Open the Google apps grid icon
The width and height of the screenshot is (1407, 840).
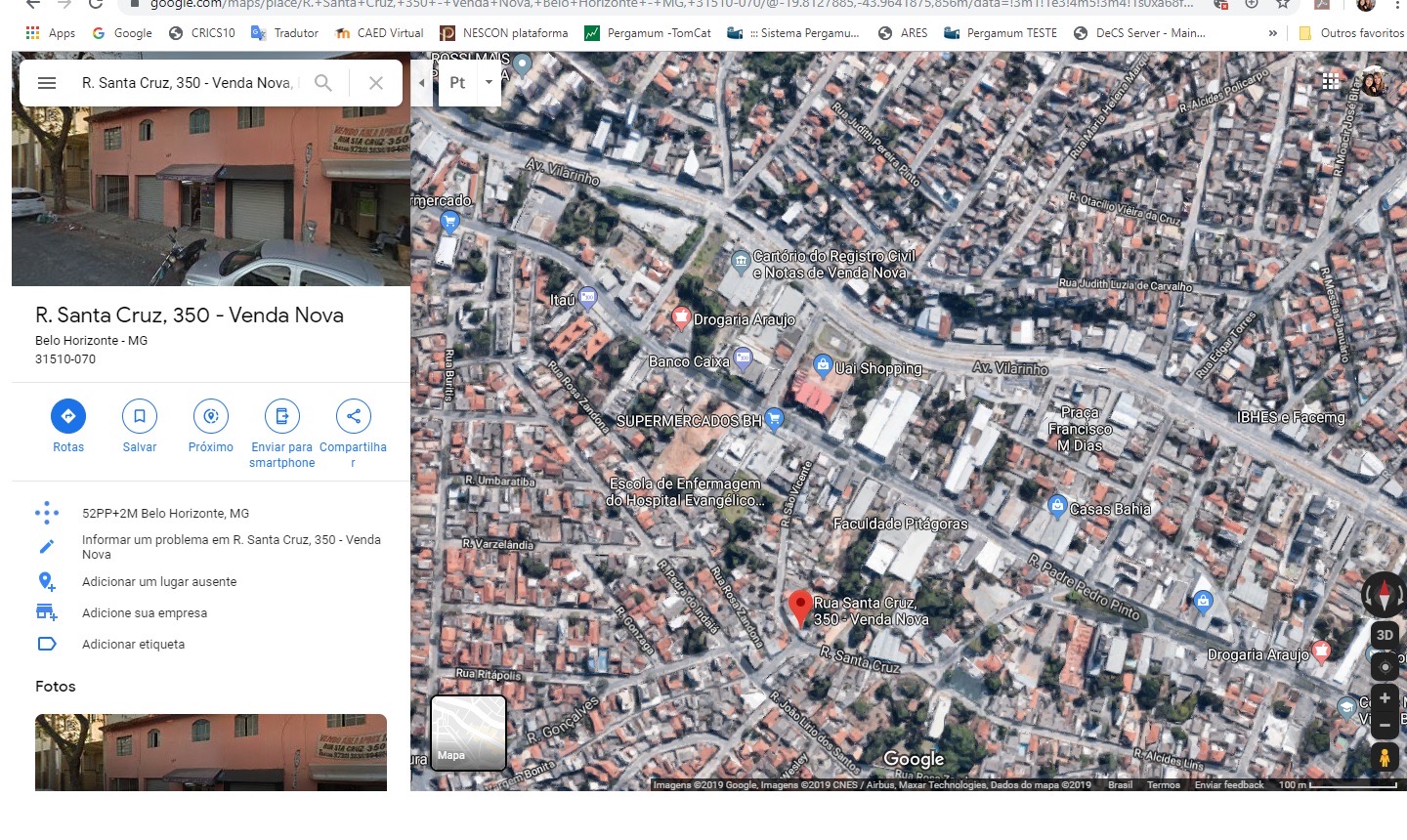(x=1331, y=82)
